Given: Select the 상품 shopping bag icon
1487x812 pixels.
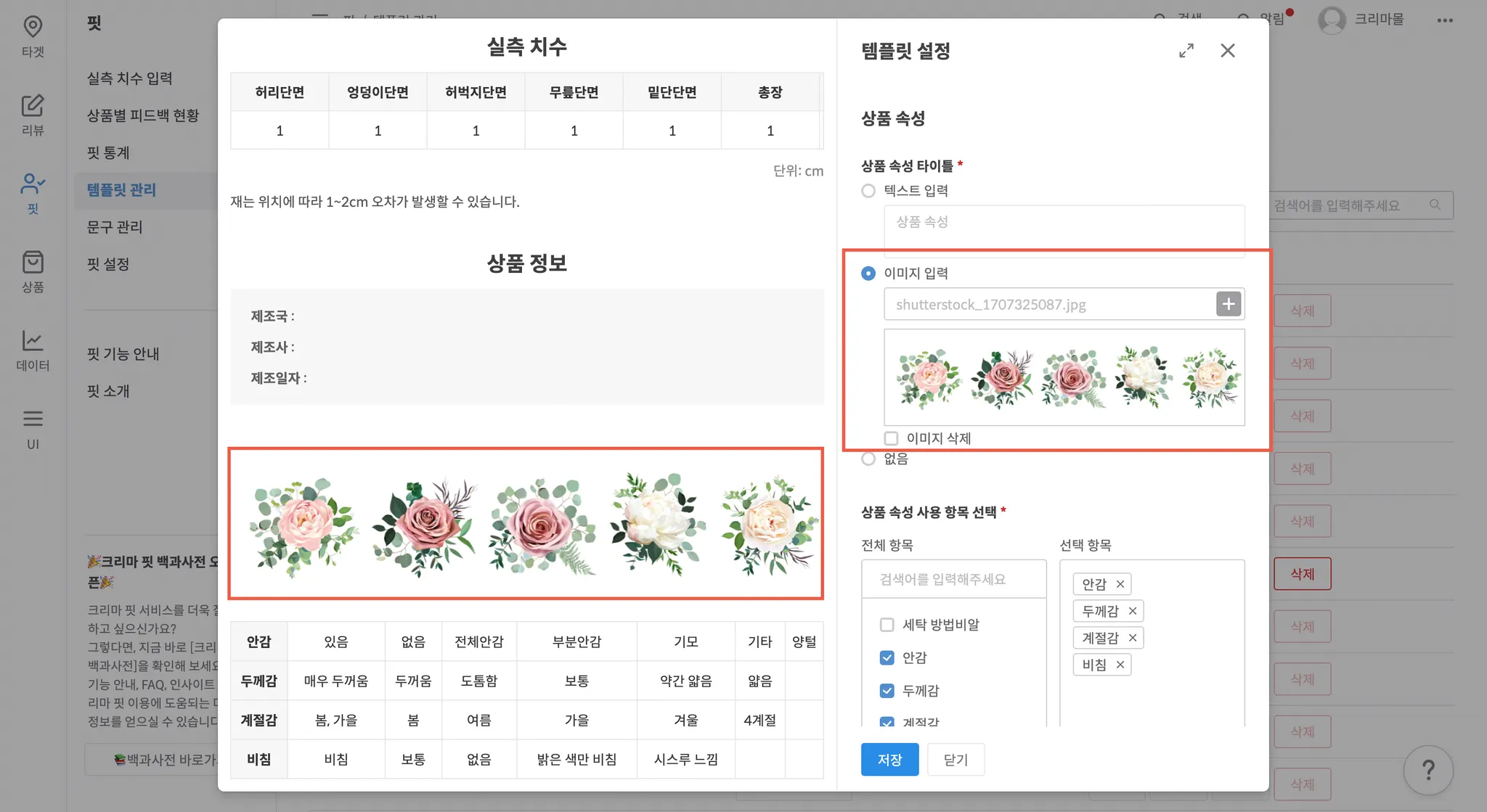Looking at the screenshot, I should pyautogui.click(x=33, y=263).
